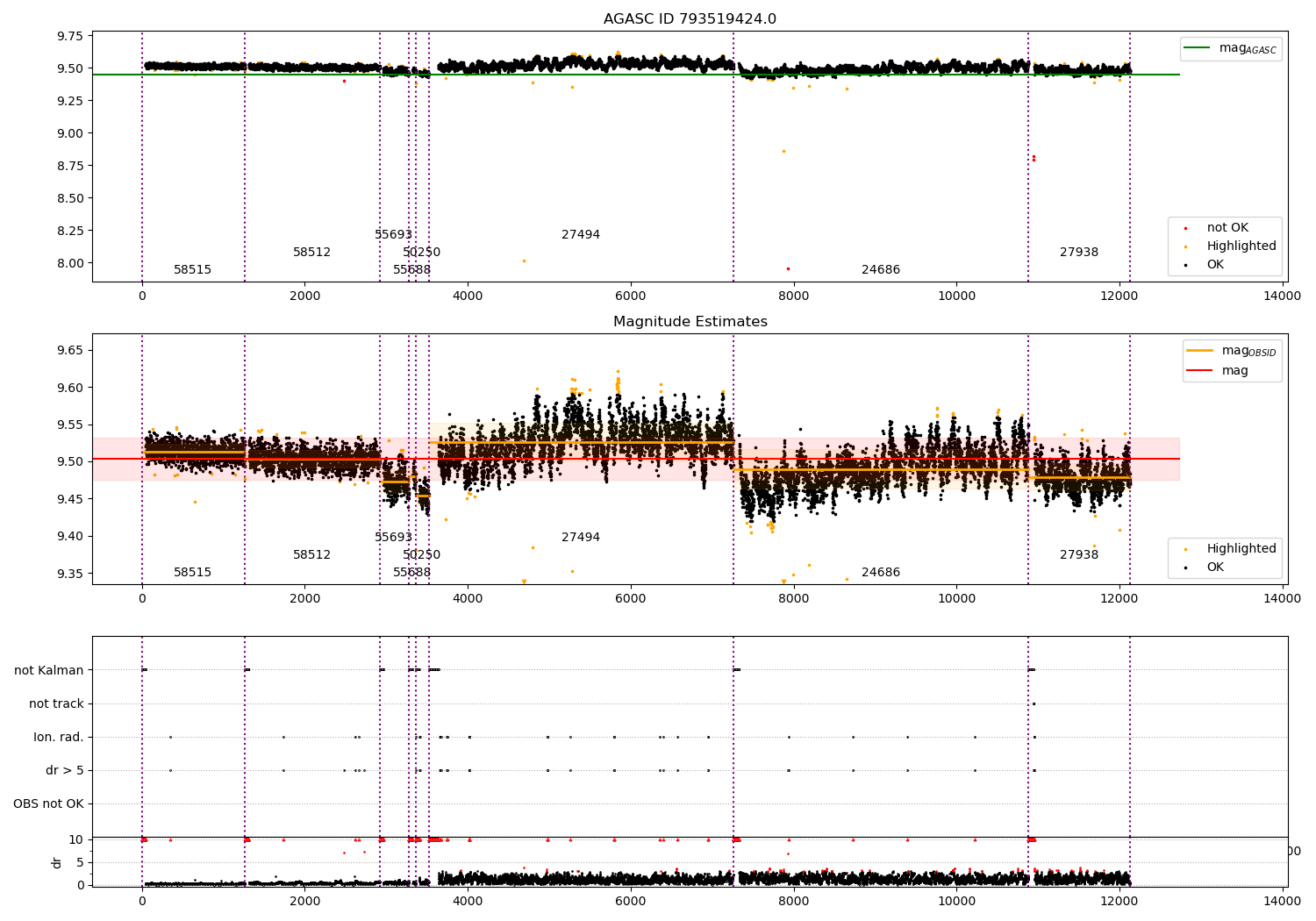Viewport: 1316px width, 921px height.
Task: Click OBSID label 27494 in the top plot
Action: click(x=581, y=235)
